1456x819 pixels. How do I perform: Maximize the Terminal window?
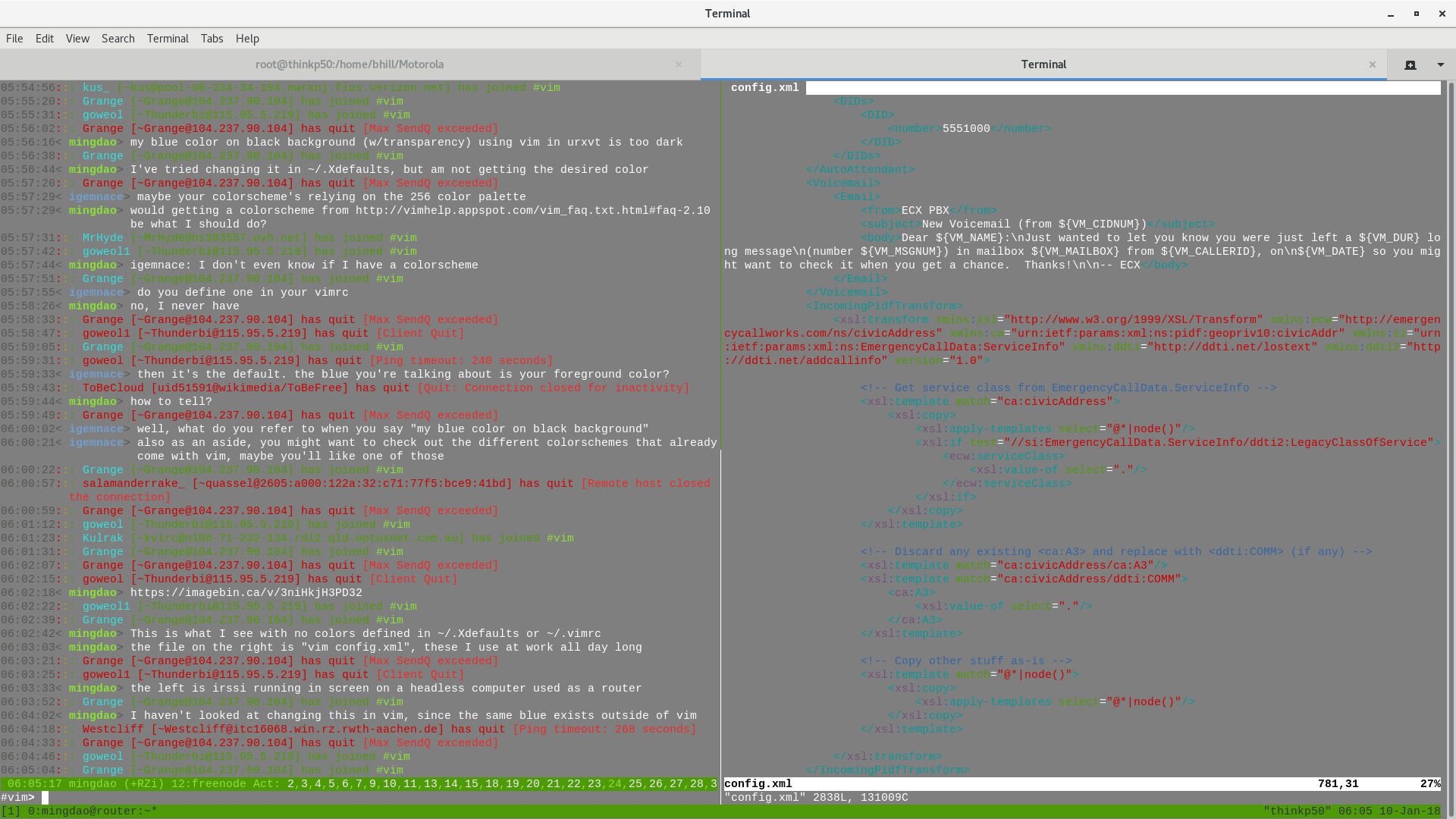pos(1417,14)
